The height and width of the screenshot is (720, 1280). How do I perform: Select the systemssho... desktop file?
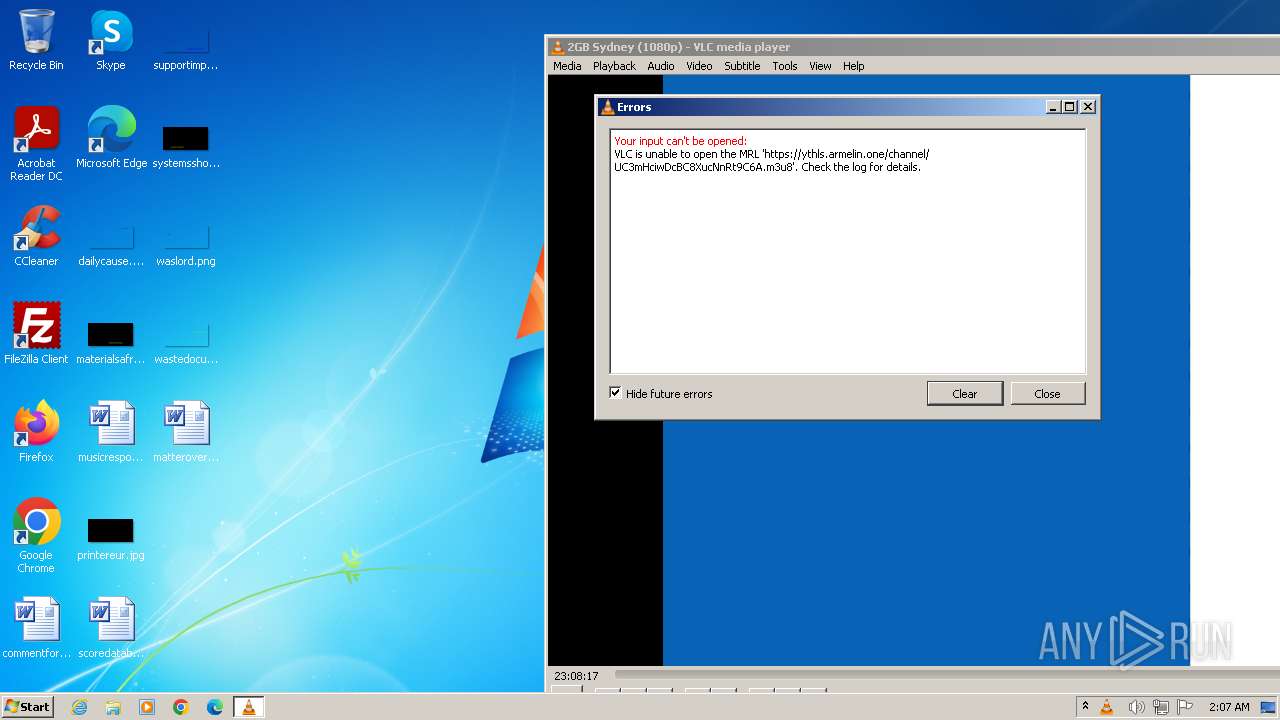point(186,148)
